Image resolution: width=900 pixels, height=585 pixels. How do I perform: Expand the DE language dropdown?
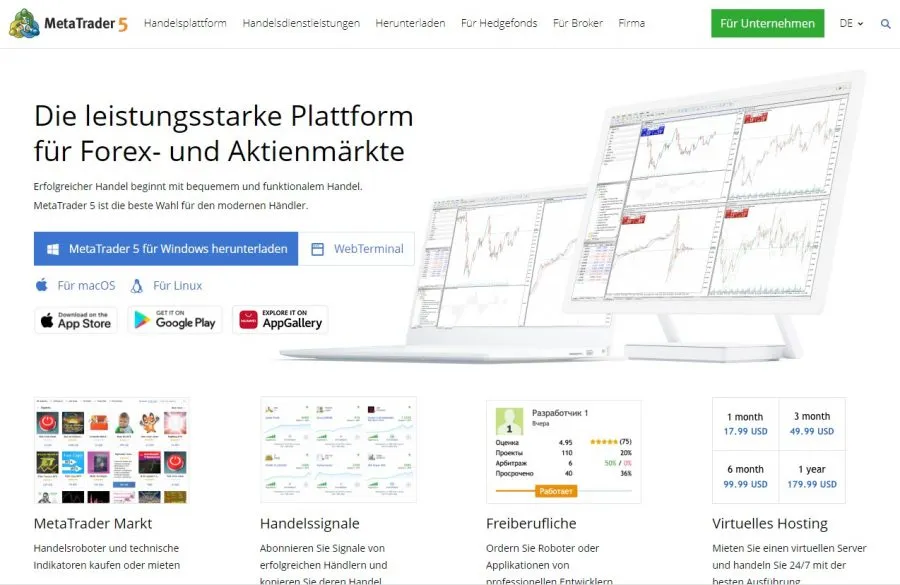[x=851, y=23]
